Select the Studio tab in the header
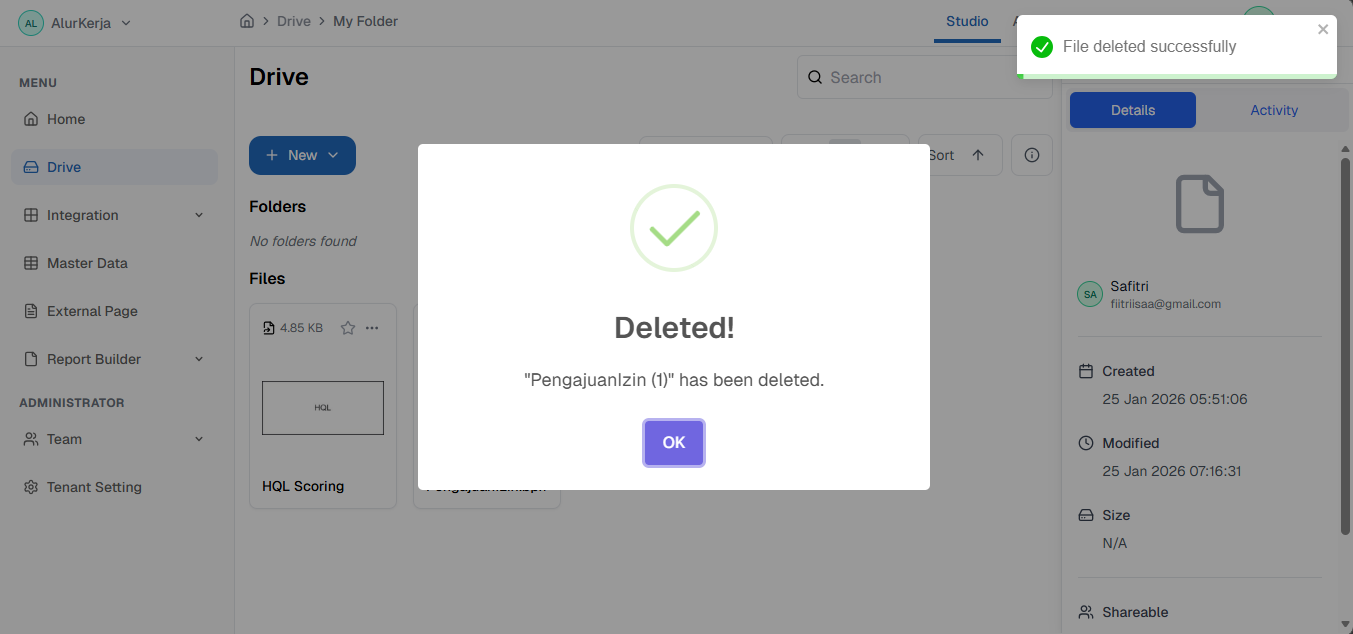The height and width of the screenshot is (634, 1353). 967,21
